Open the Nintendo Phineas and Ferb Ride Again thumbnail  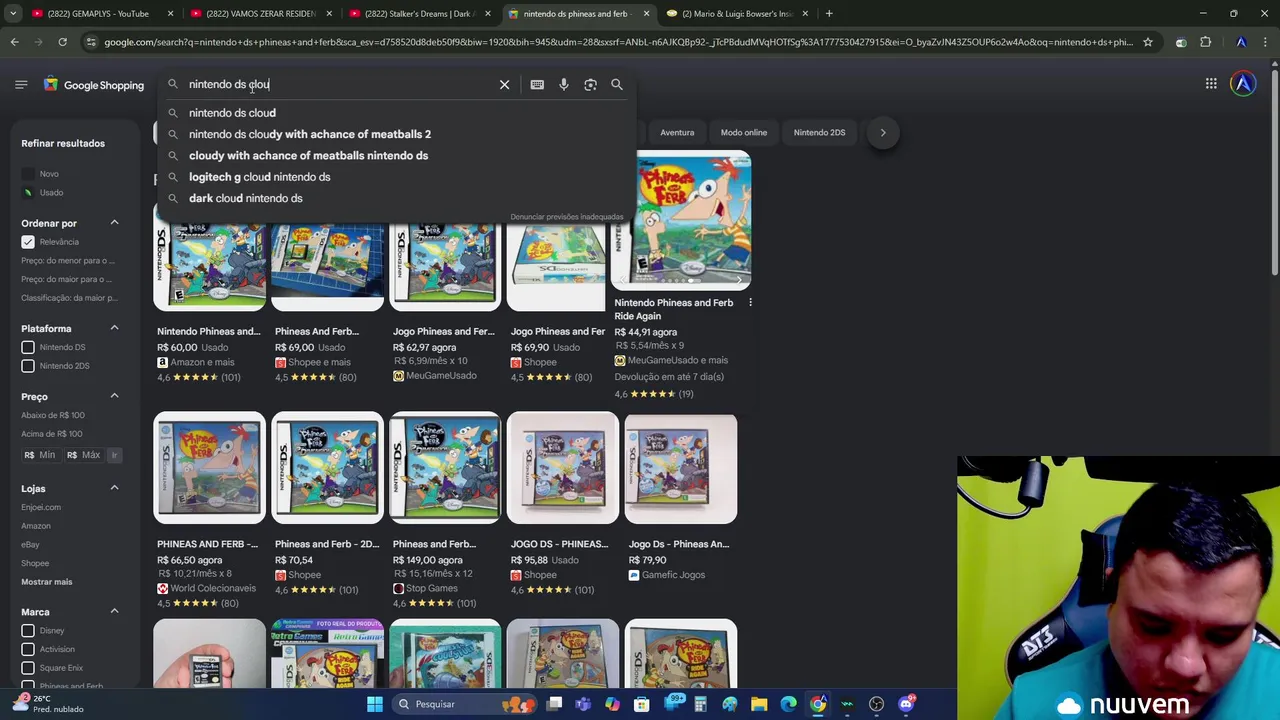[681, 221]
